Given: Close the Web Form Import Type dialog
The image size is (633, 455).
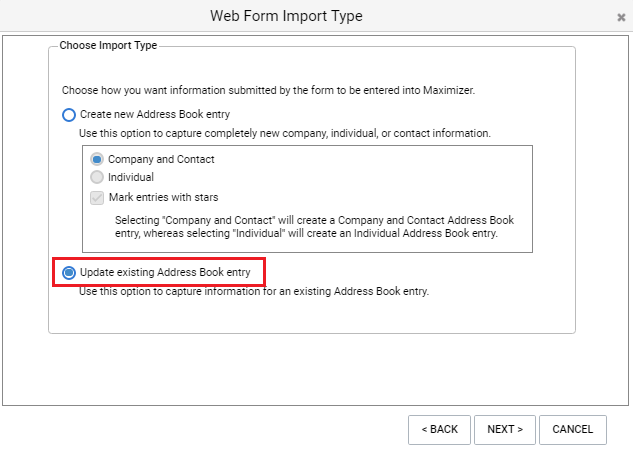Looking at the screenshot, I should pos(621,17).
